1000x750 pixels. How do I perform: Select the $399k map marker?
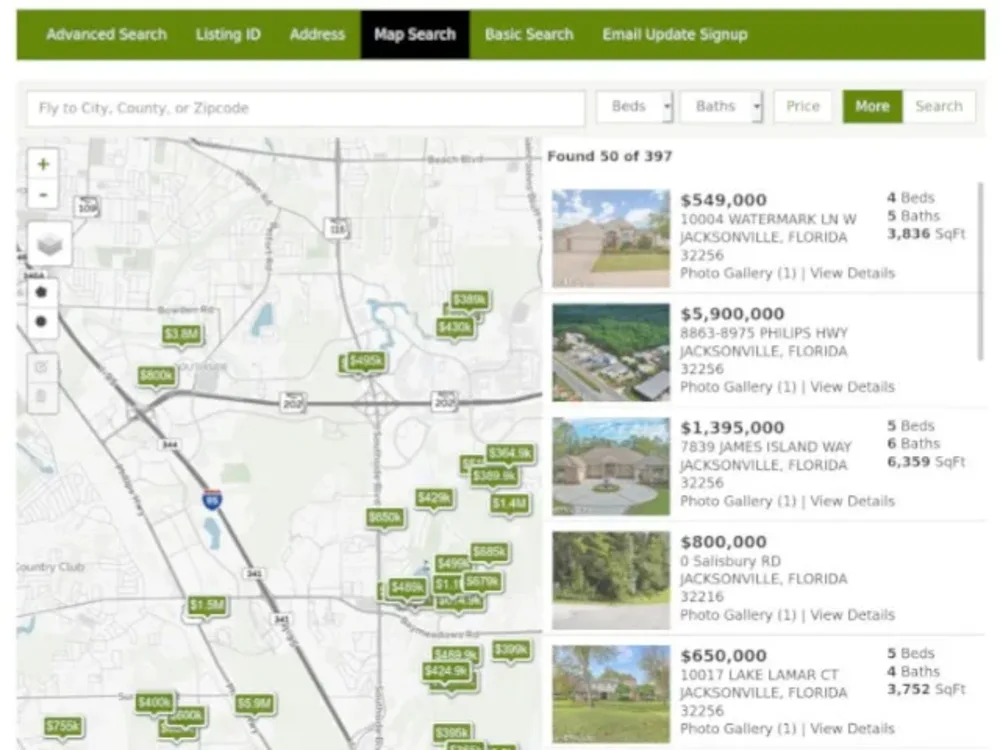[x=511, y=651]
